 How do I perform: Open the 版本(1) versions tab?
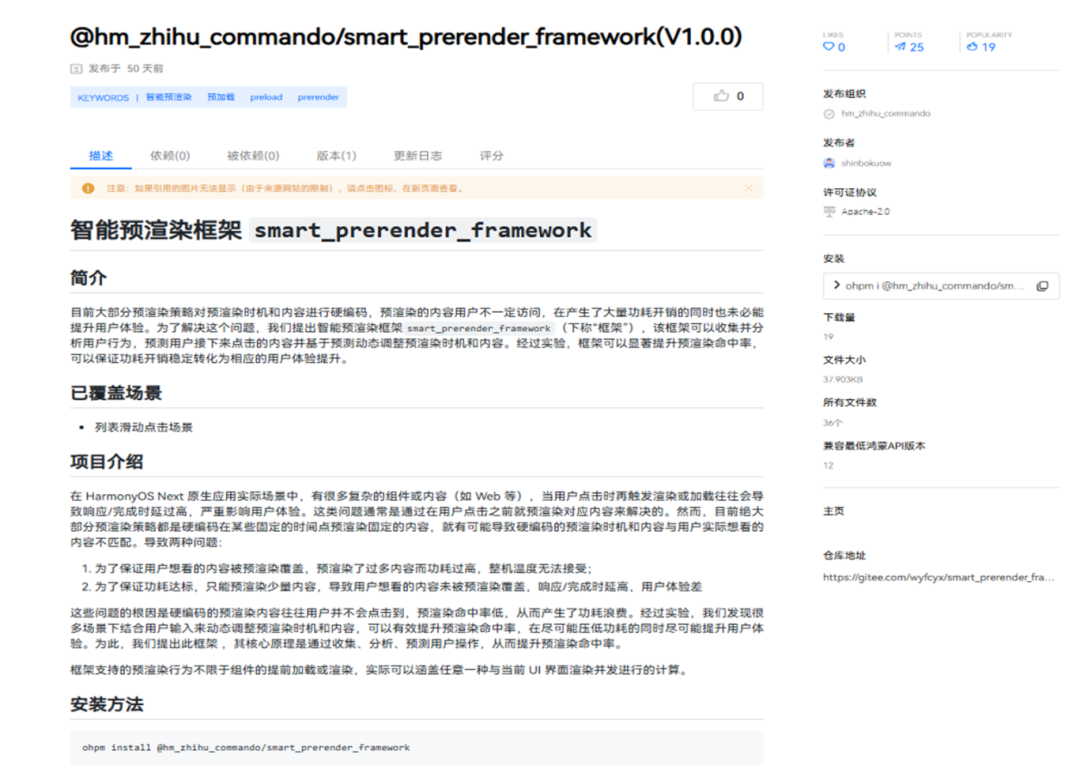pos(336,156)
